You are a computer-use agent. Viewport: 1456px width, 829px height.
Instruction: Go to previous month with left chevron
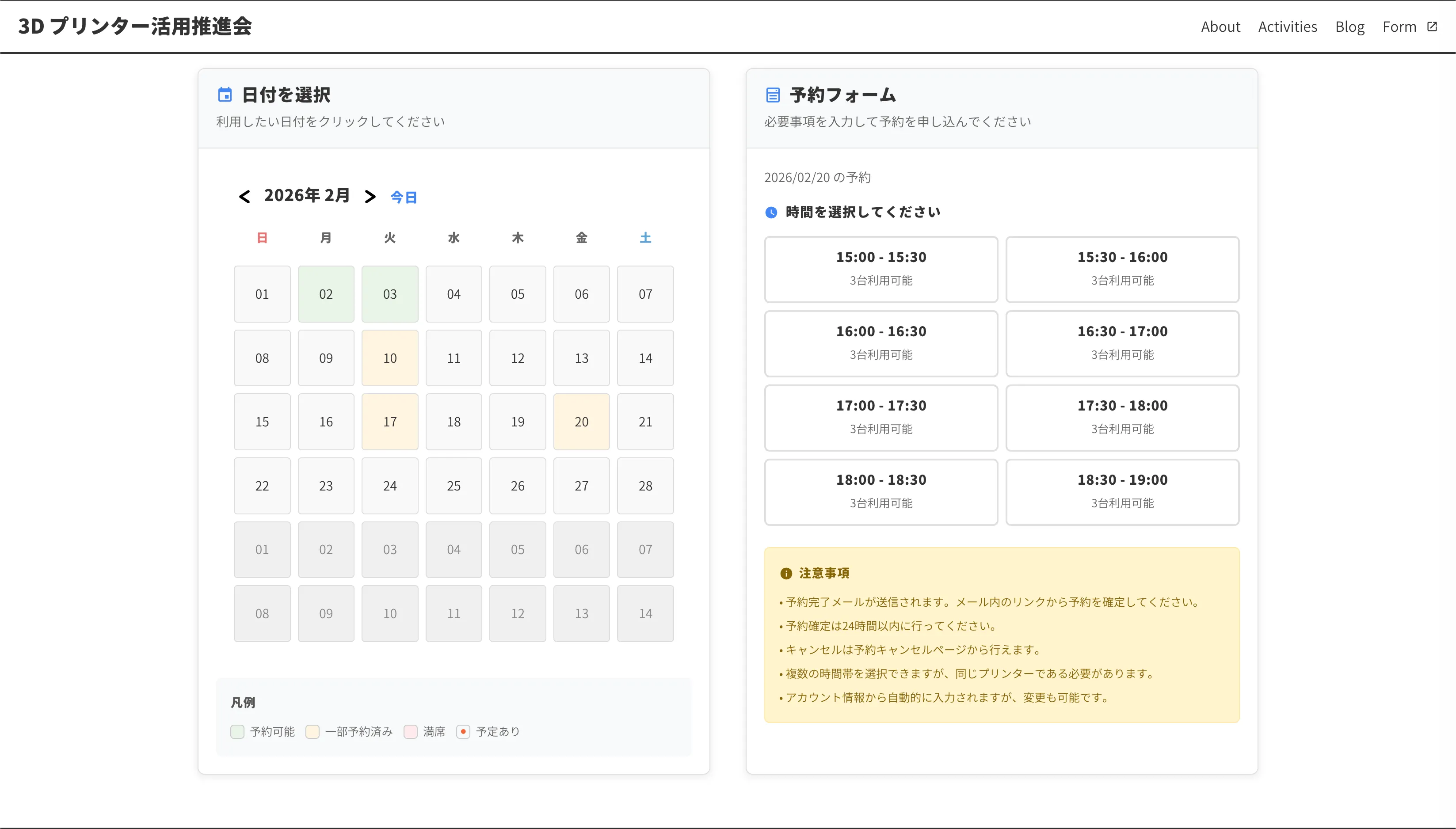pos(244,197)
